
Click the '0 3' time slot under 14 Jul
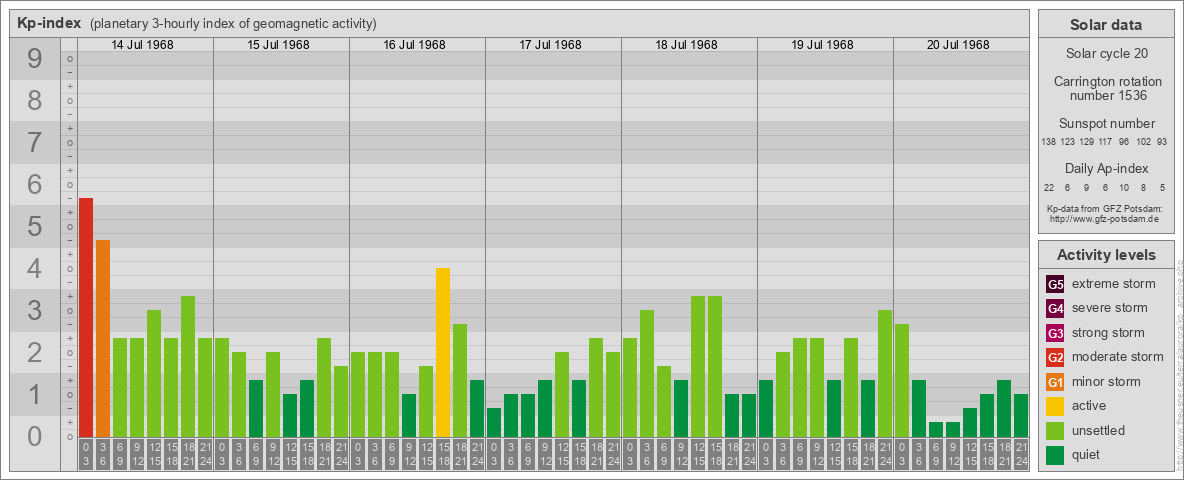86,454
